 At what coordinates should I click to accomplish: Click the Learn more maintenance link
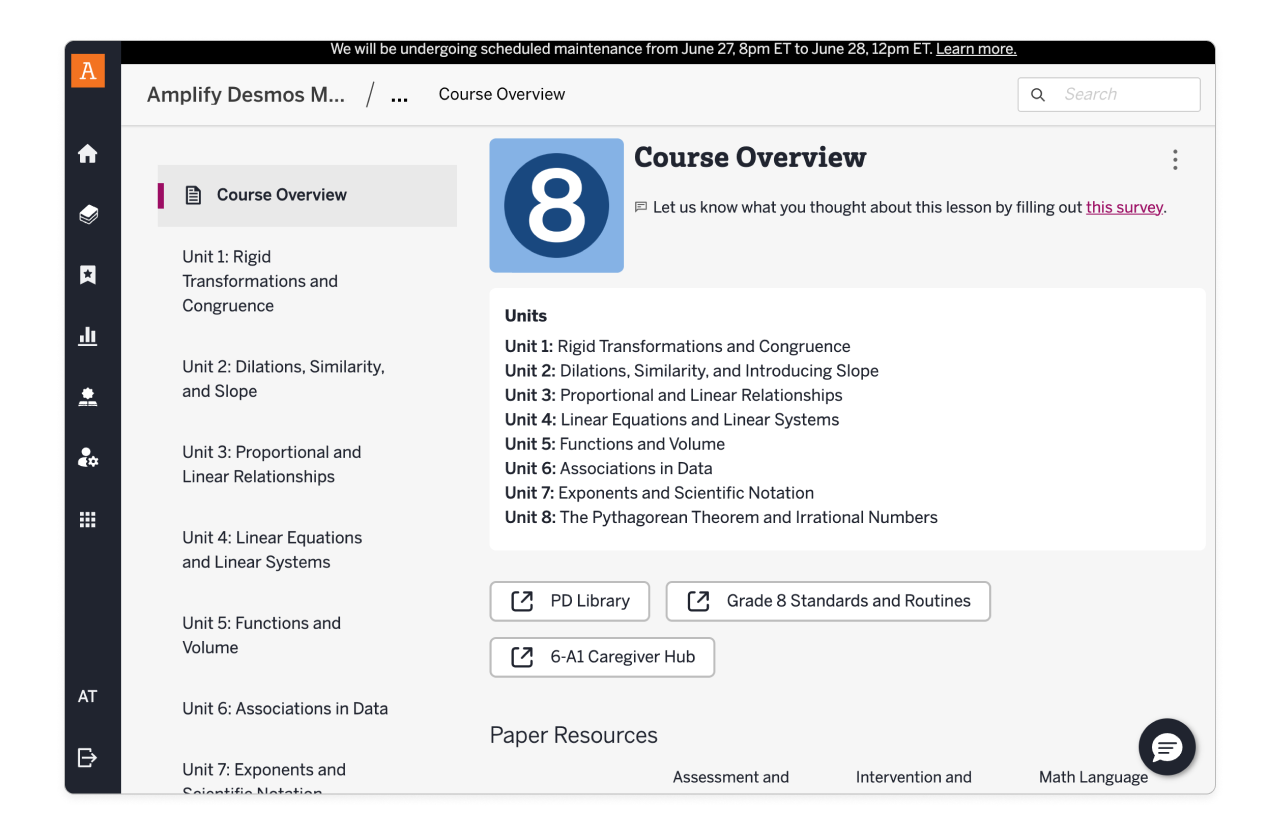point(975,49)
